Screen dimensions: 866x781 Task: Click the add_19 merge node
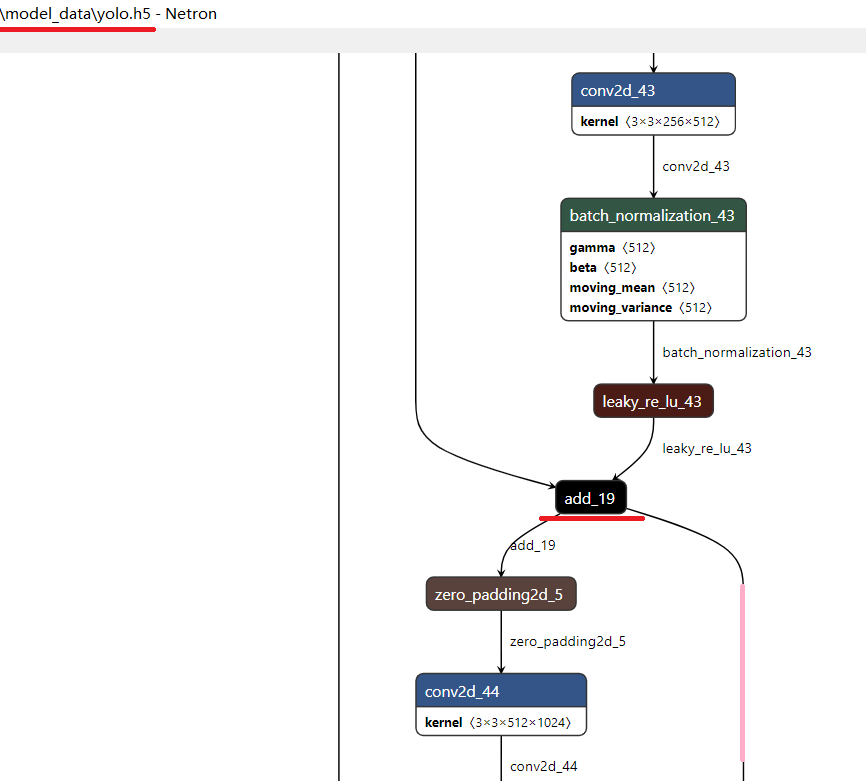tap(590, 497)
